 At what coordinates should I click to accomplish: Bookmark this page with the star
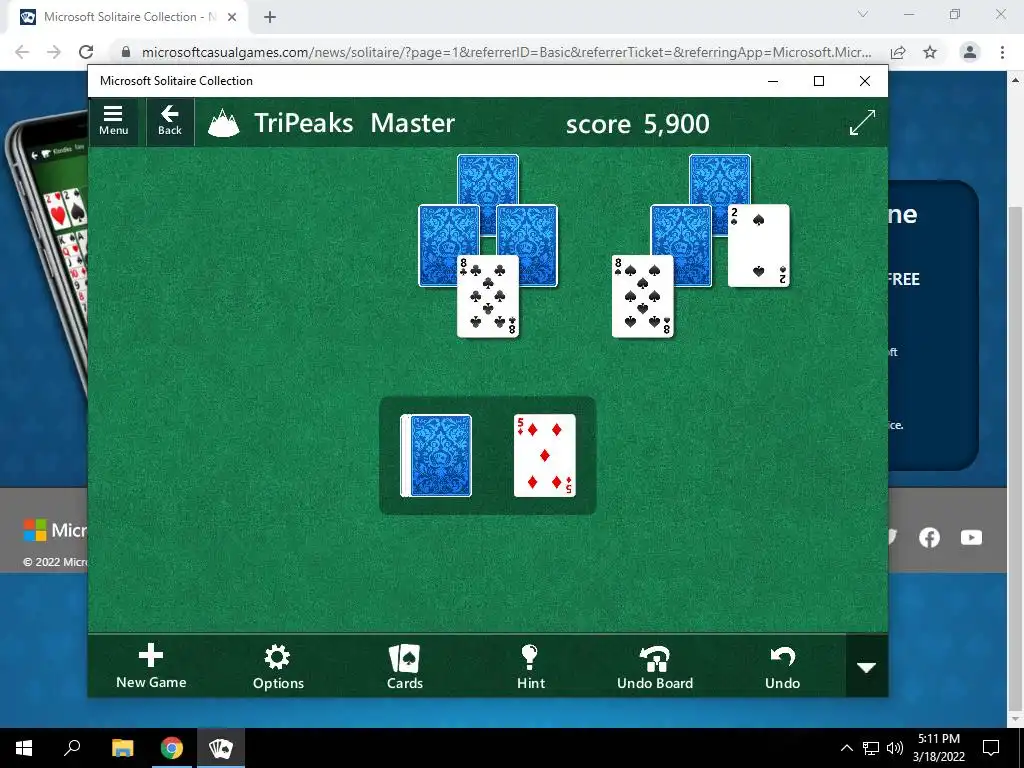pyautogui.click(x=930, y=52)
